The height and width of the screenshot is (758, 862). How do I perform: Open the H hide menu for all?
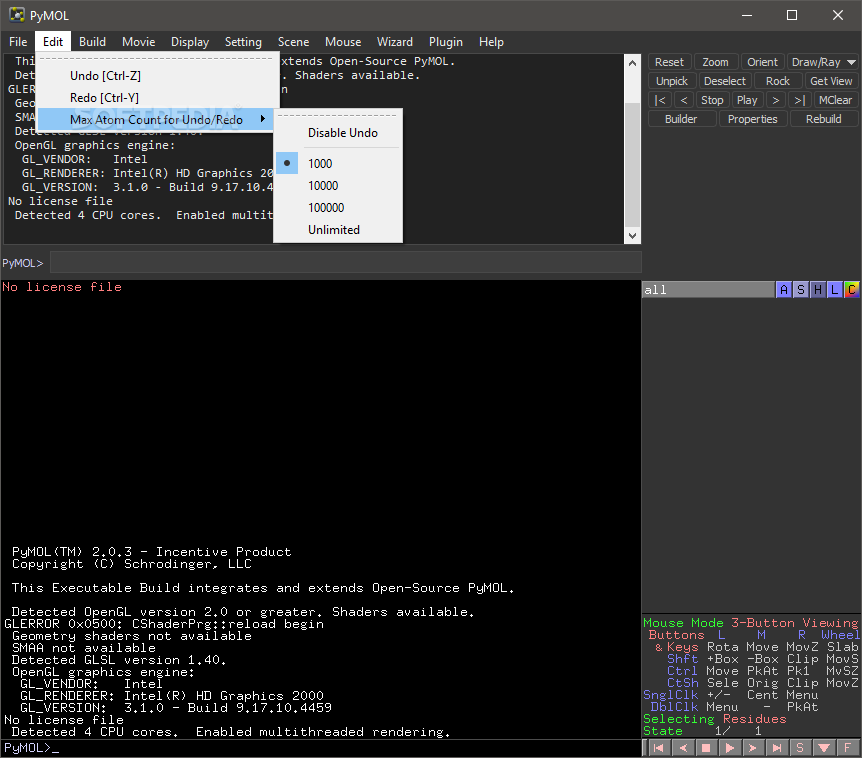click(818, 290)
